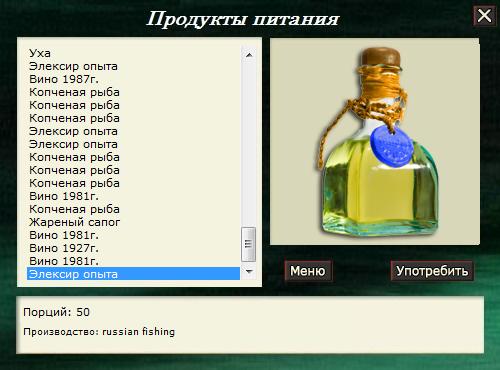Click the Производство: russian fishing text

coord(99,332)
